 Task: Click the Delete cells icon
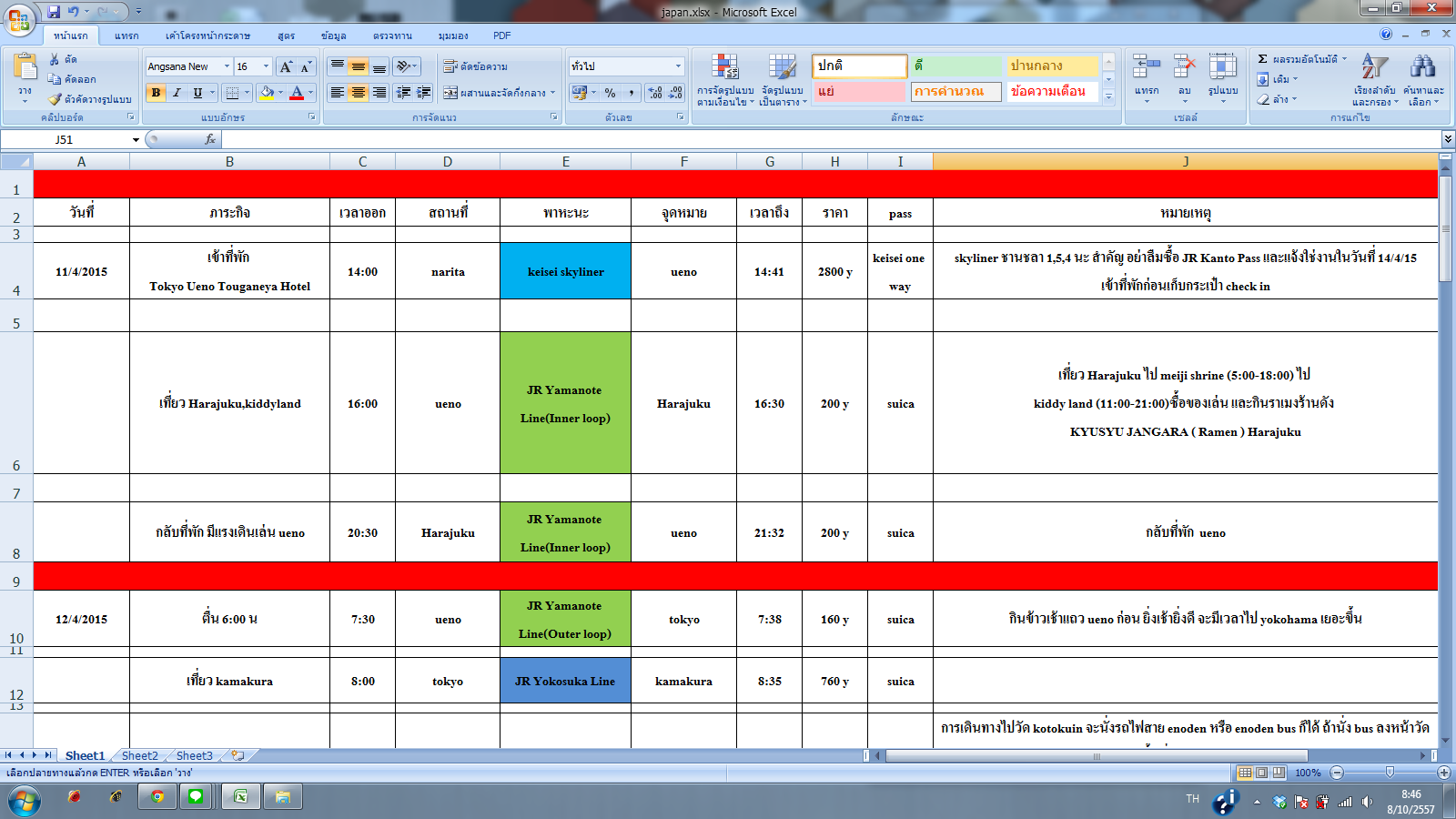(x=1184, y=67)
